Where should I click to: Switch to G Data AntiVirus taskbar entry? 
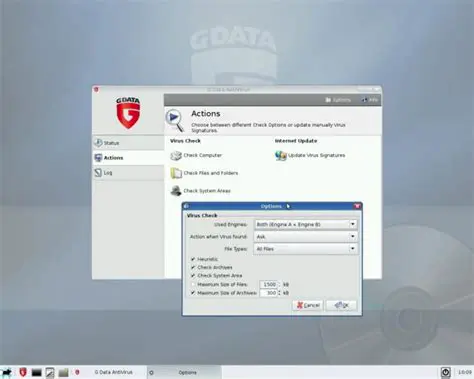pos(109,372)
